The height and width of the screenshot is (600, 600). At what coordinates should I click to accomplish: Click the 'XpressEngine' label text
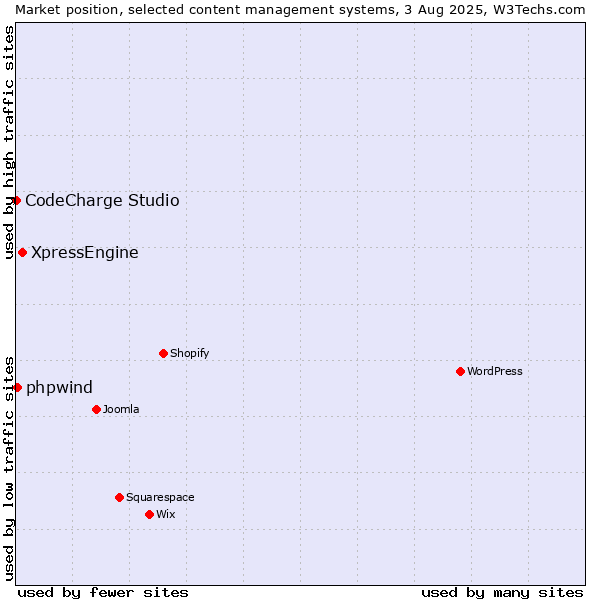pos(85,253)
